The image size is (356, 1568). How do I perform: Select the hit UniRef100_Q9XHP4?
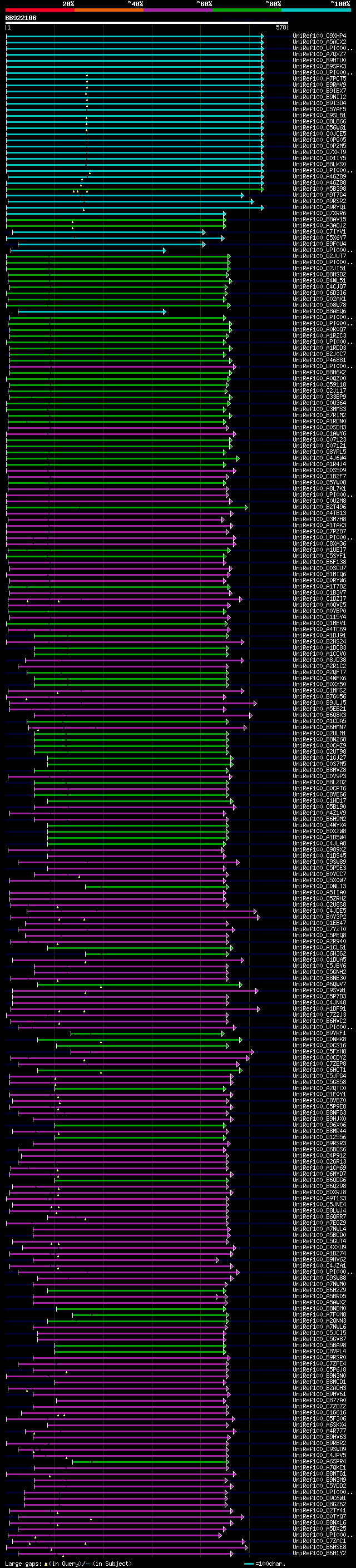(319, 36)
